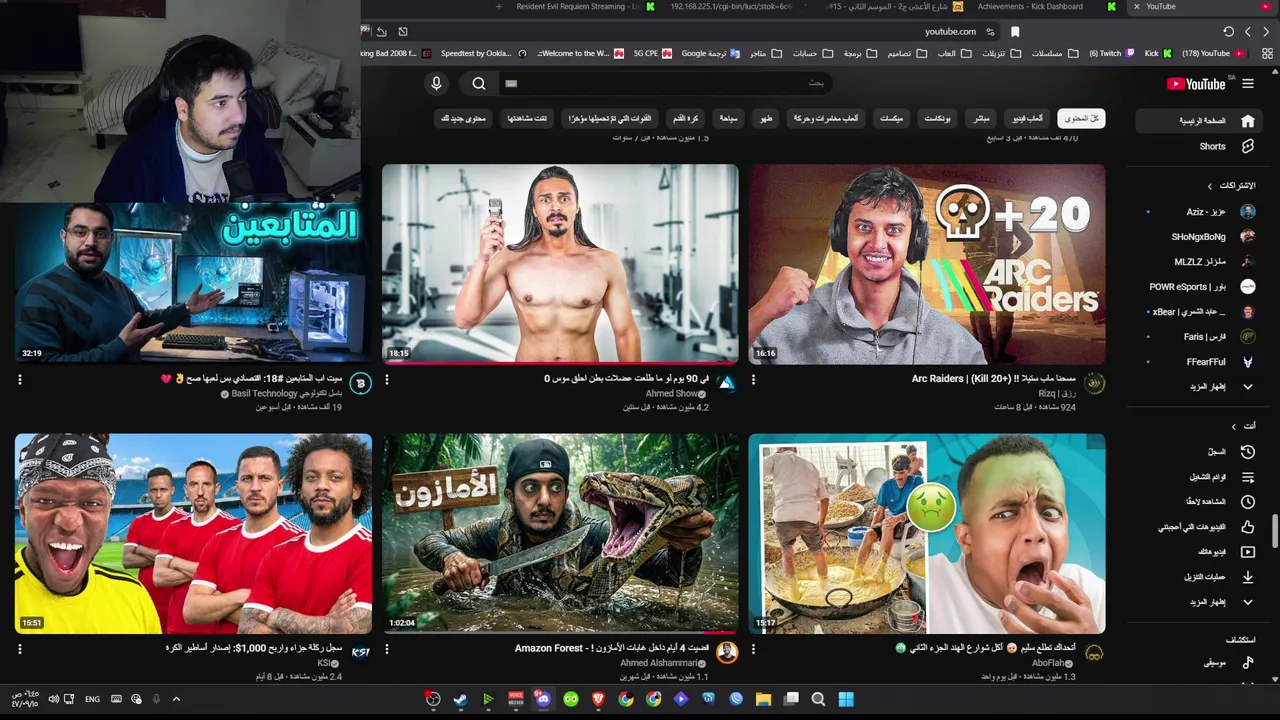Select the 'كرة القدم' filter chip
This screenshot has width=1280, height=720.
(686, 118)
